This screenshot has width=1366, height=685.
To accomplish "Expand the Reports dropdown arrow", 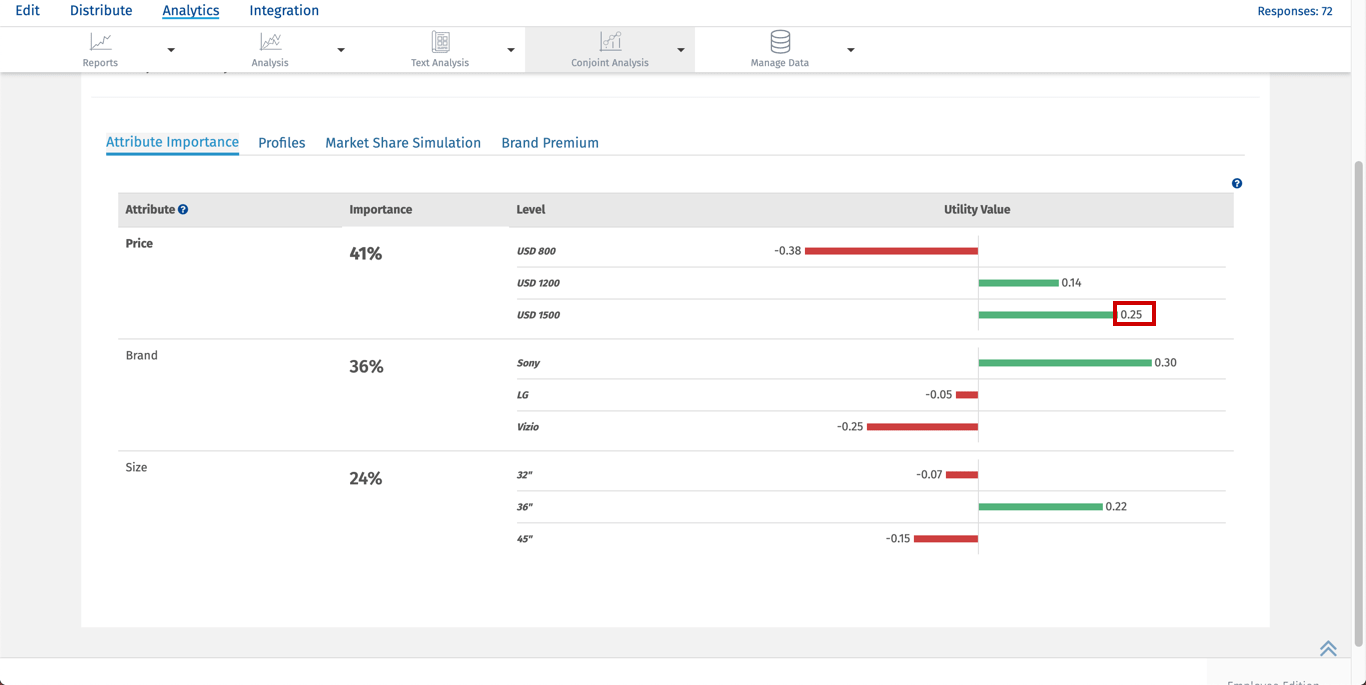I will coord(171,50).
